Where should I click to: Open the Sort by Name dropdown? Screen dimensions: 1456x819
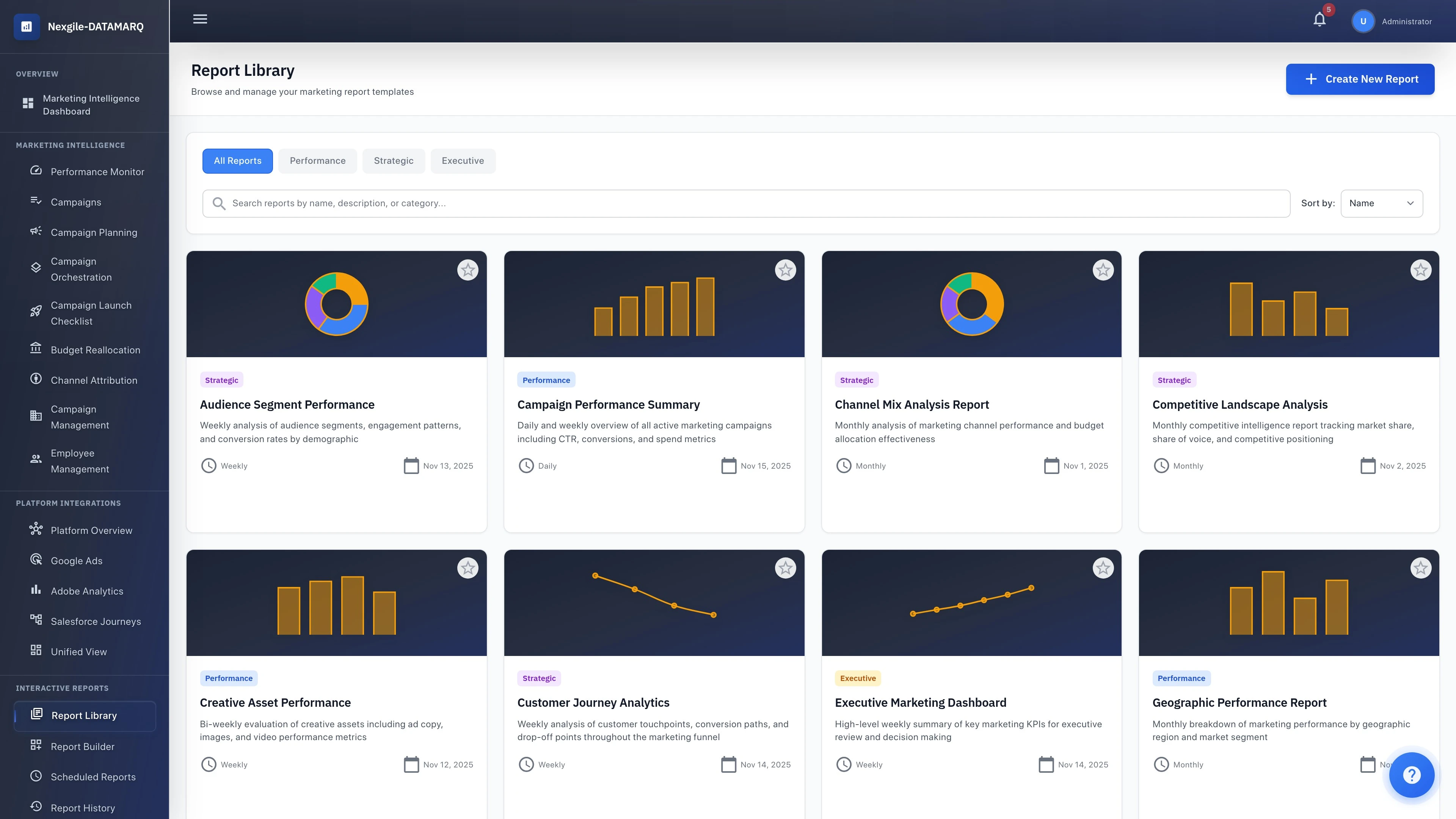(1381, 203)
